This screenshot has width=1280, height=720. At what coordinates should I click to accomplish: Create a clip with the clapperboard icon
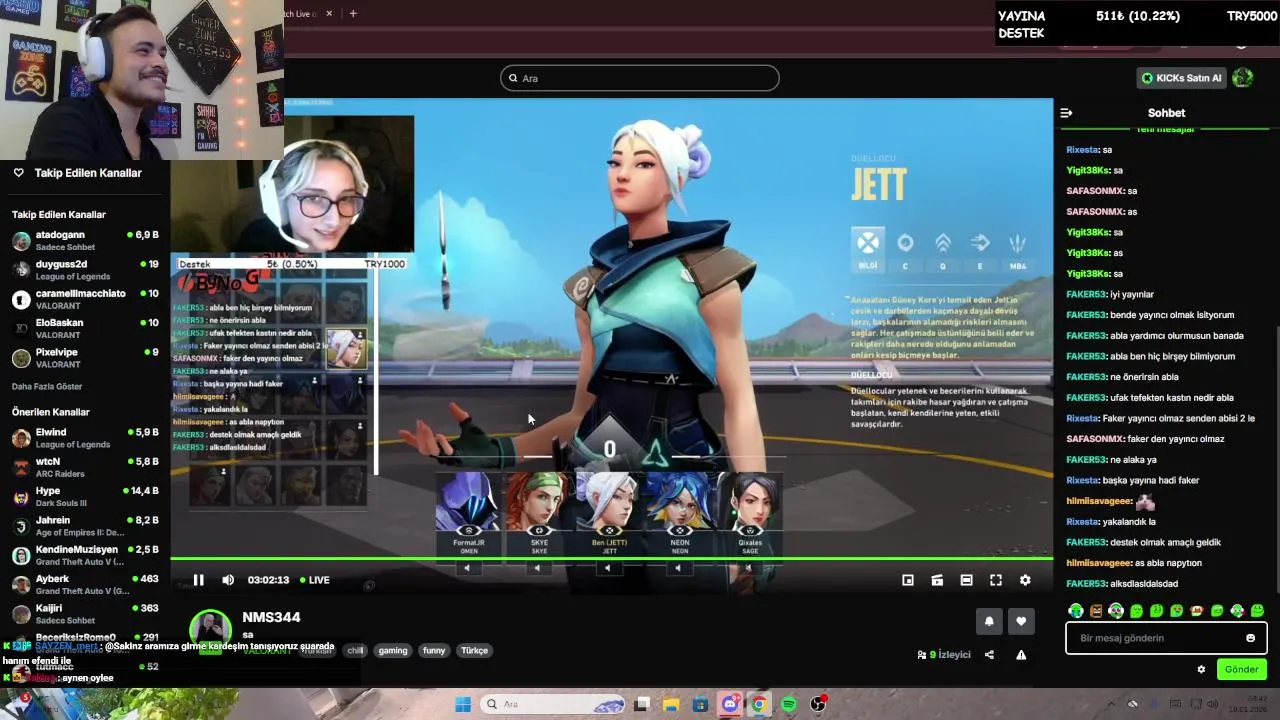(937, 580)
